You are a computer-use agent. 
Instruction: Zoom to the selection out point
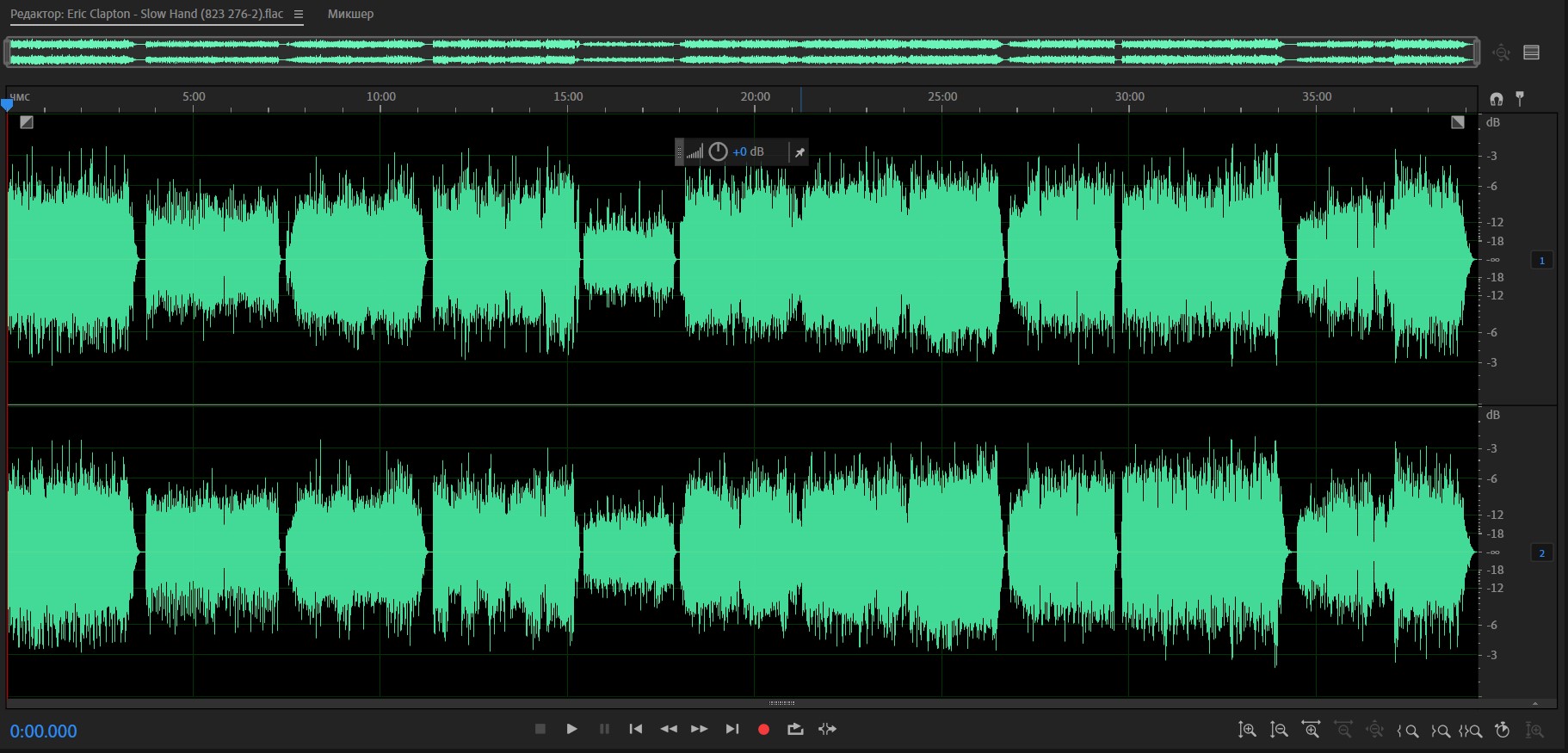(1440, 731)
